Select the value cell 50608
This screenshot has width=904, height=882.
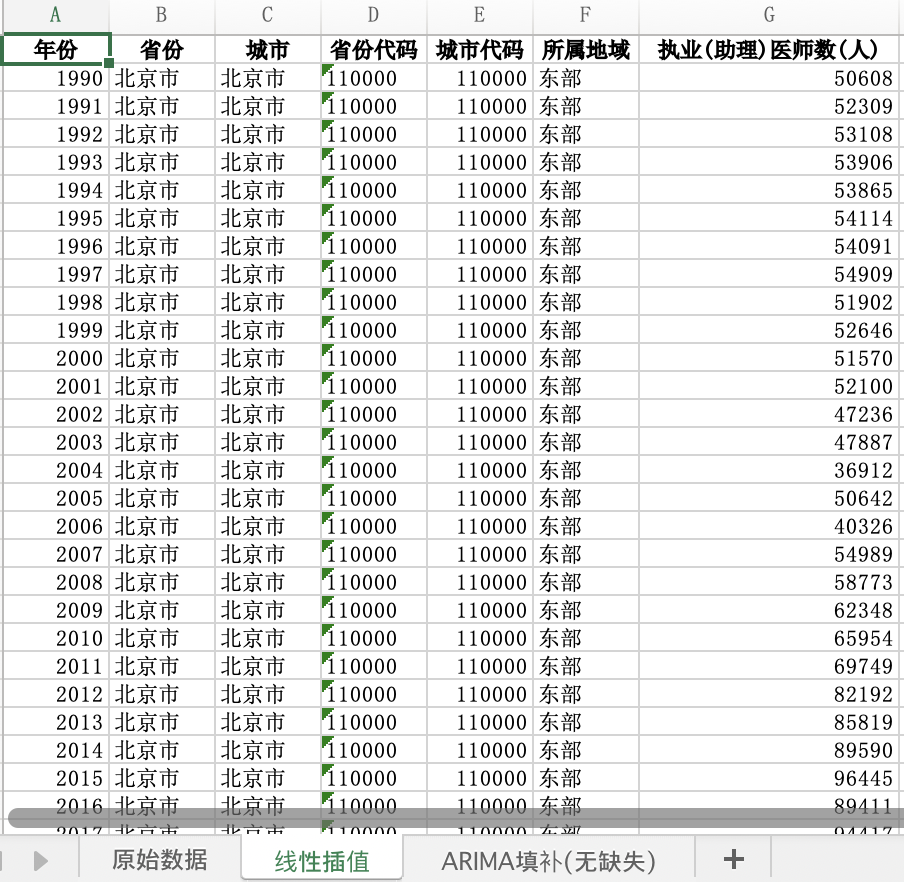click(x=769, y=78)
